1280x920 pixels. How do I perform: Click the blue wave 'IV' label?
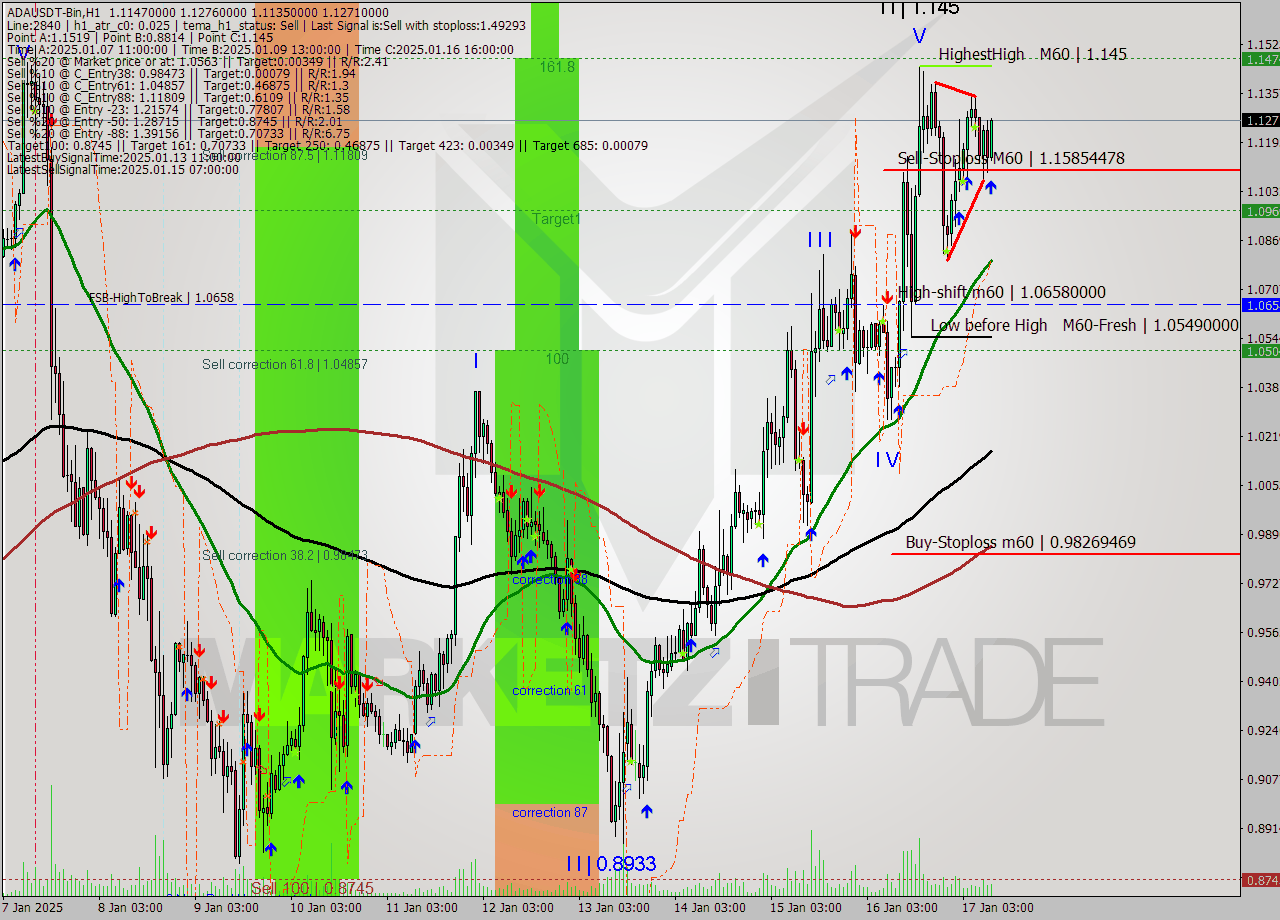pos(888,459)
